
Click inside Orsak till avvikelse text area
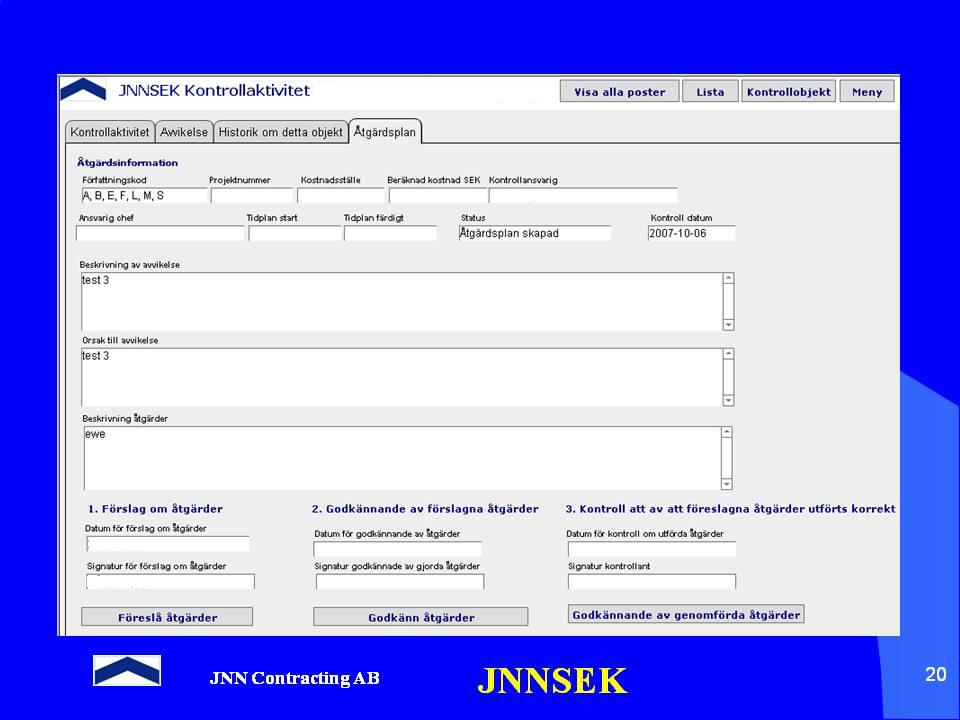pyautogui.click(x=402, y=377)
